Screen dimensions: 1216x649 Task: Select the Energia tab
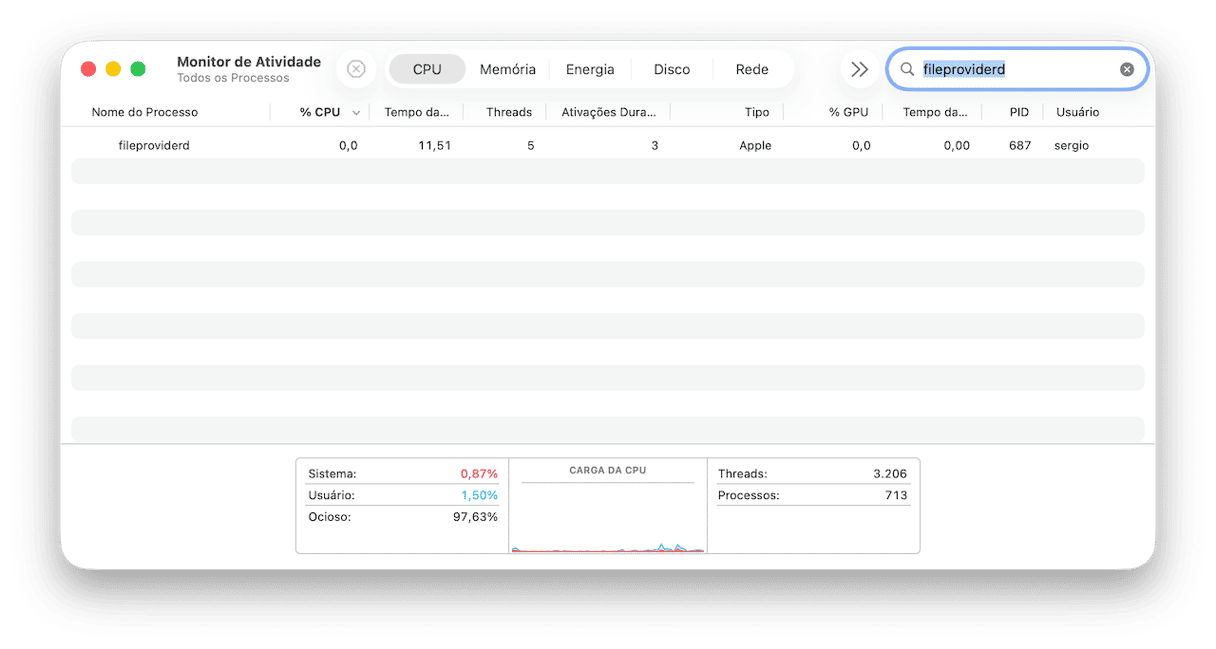[590, 69]
